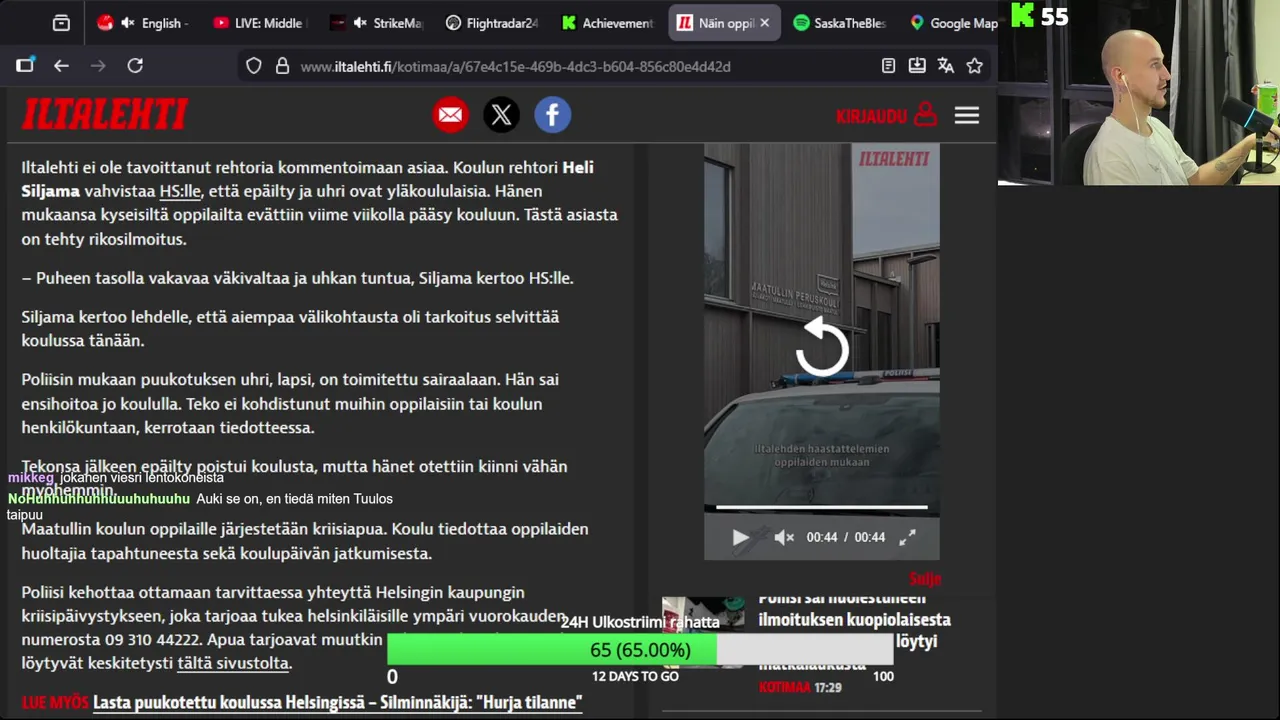This screenshot has height=720, width=1280.
Task: Click the KOTIMAA category label
Action: pyautogui.click(x=784, y=688)
